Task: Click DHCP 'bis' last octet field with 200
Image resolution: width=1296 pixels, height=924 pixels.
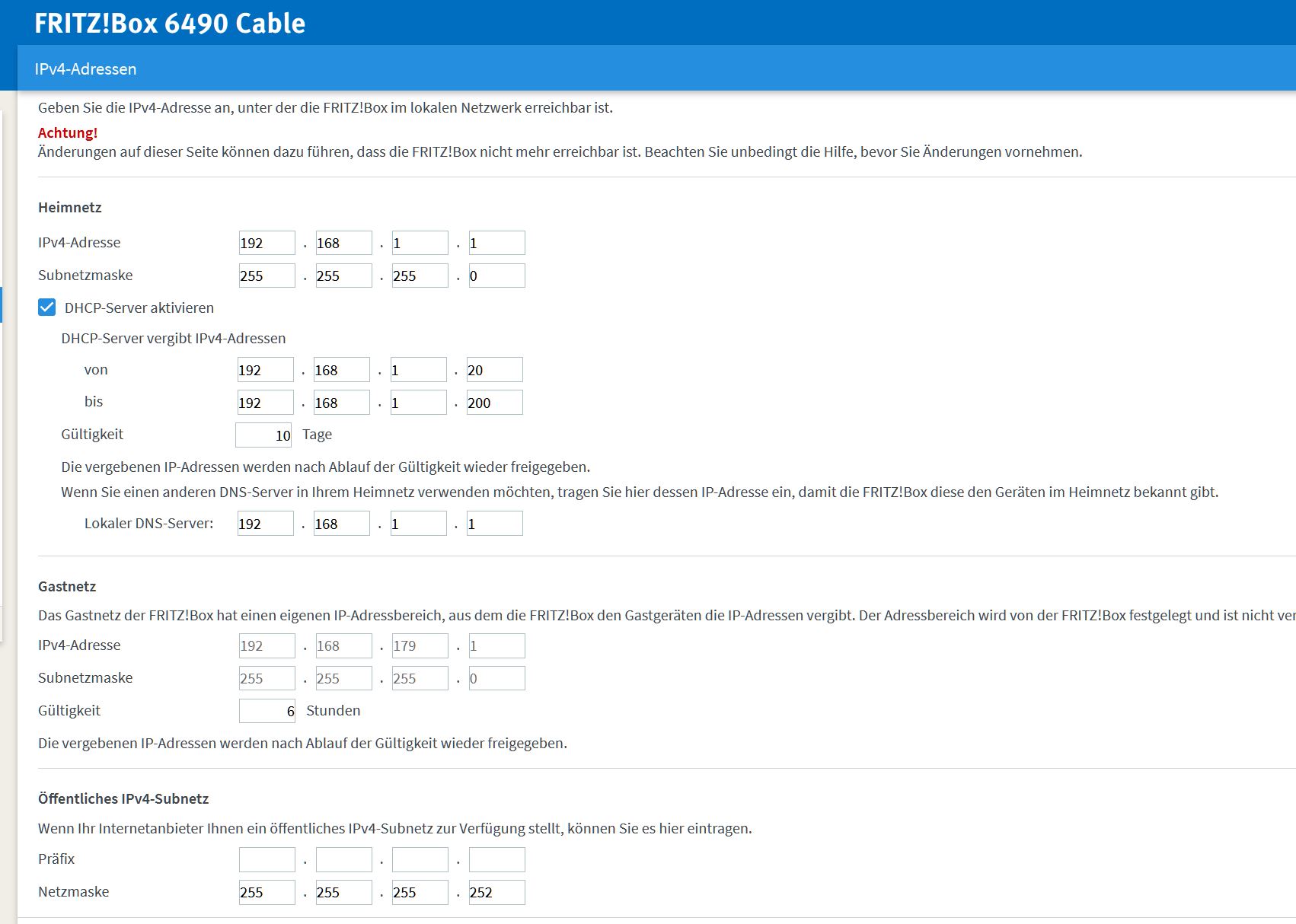Action: (x=494, y=403)
